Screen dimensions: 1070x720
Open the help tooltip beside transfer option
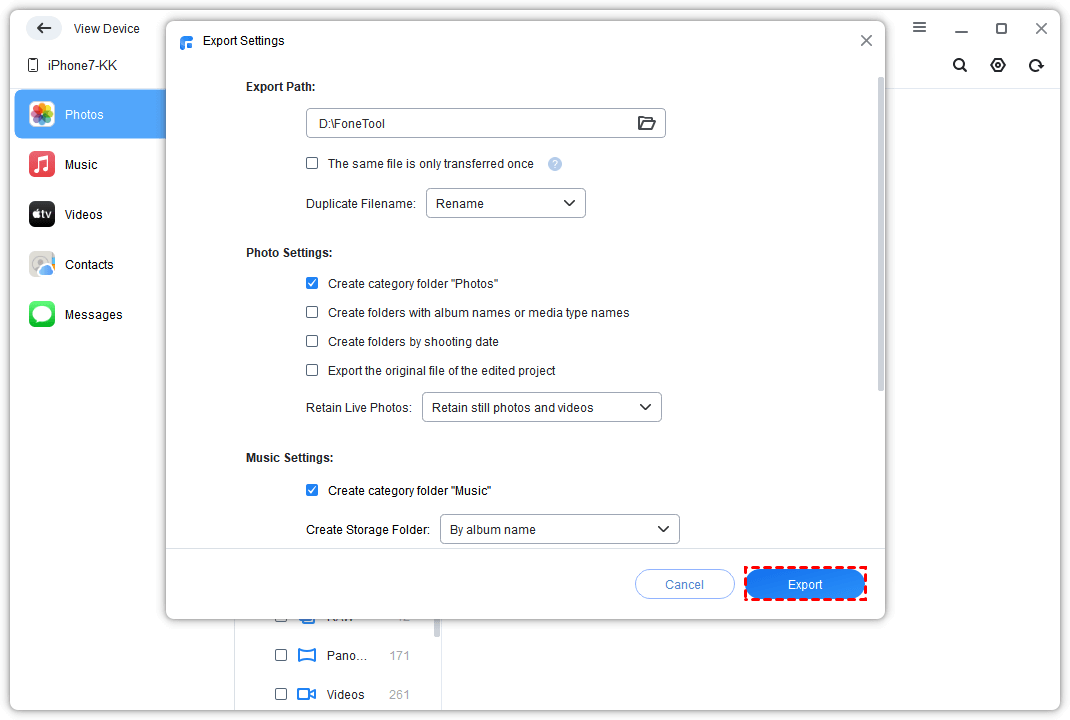pyautogui.click(x=554, y=163)
